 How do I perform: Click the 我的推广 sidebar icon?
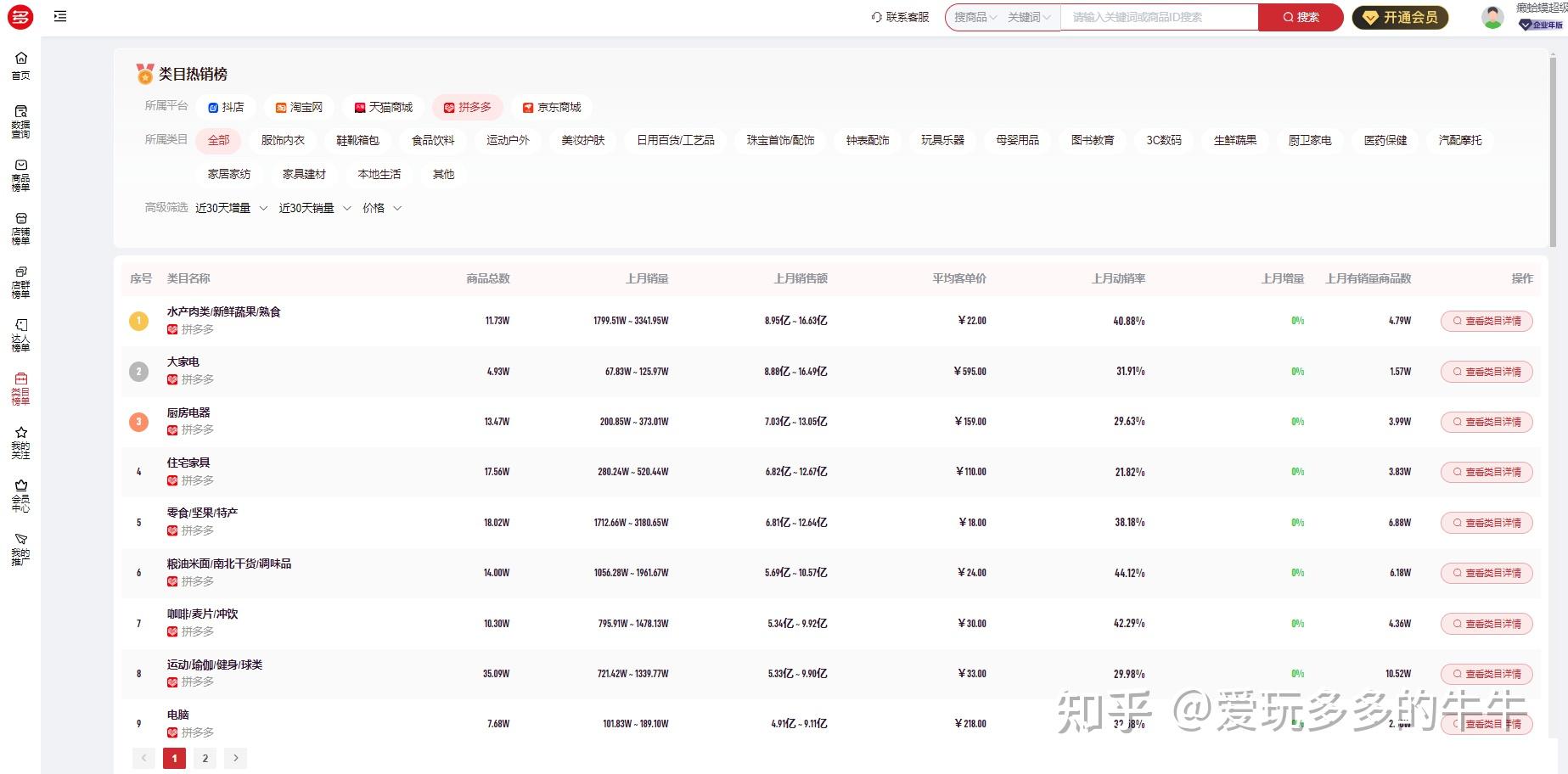tap(20, 547)
